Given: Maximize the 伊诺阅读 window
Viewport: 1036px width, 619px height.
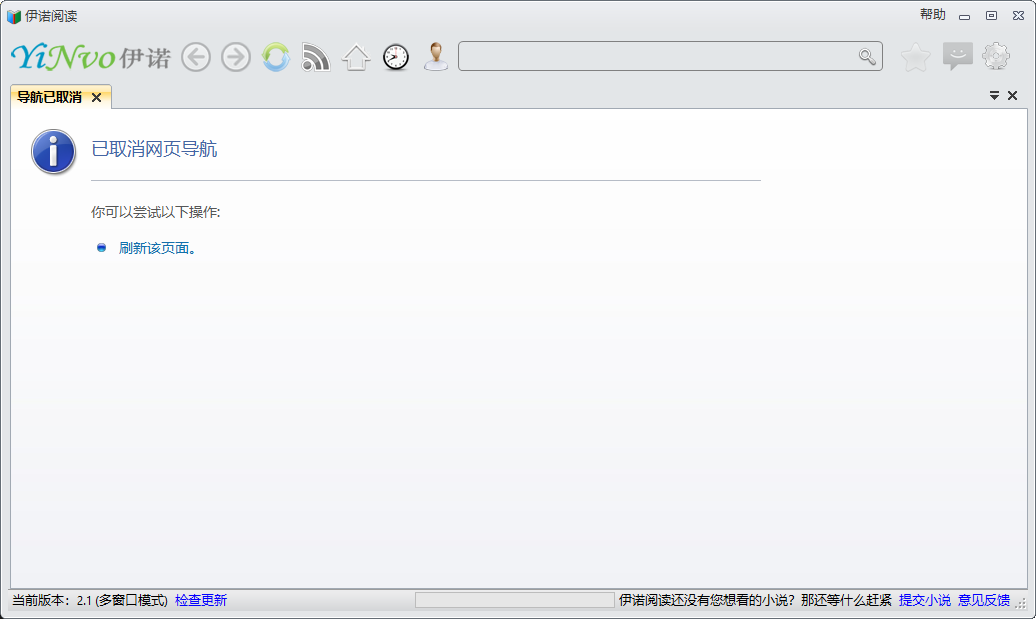Looking at the screenshot, I should tap(991, 16).
